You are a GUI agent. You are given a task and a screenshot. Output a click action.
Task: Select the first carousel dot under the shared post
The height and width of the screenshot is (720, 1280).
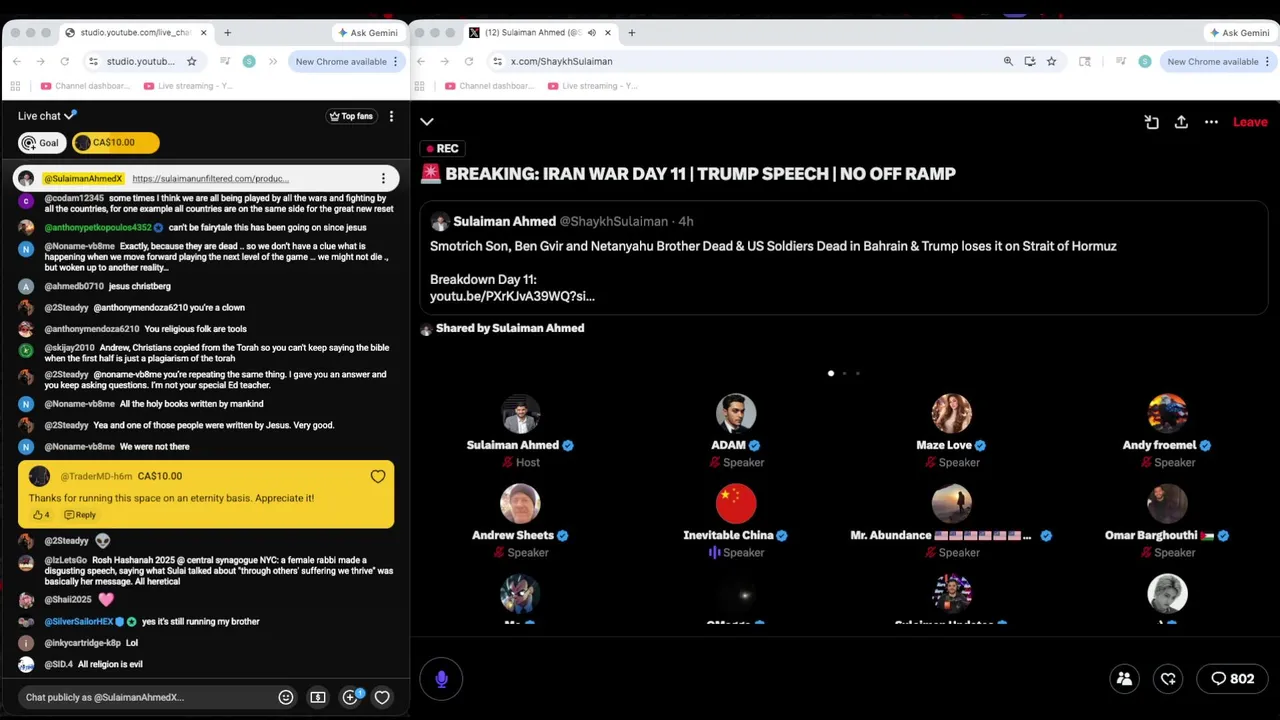coord(831,373)
